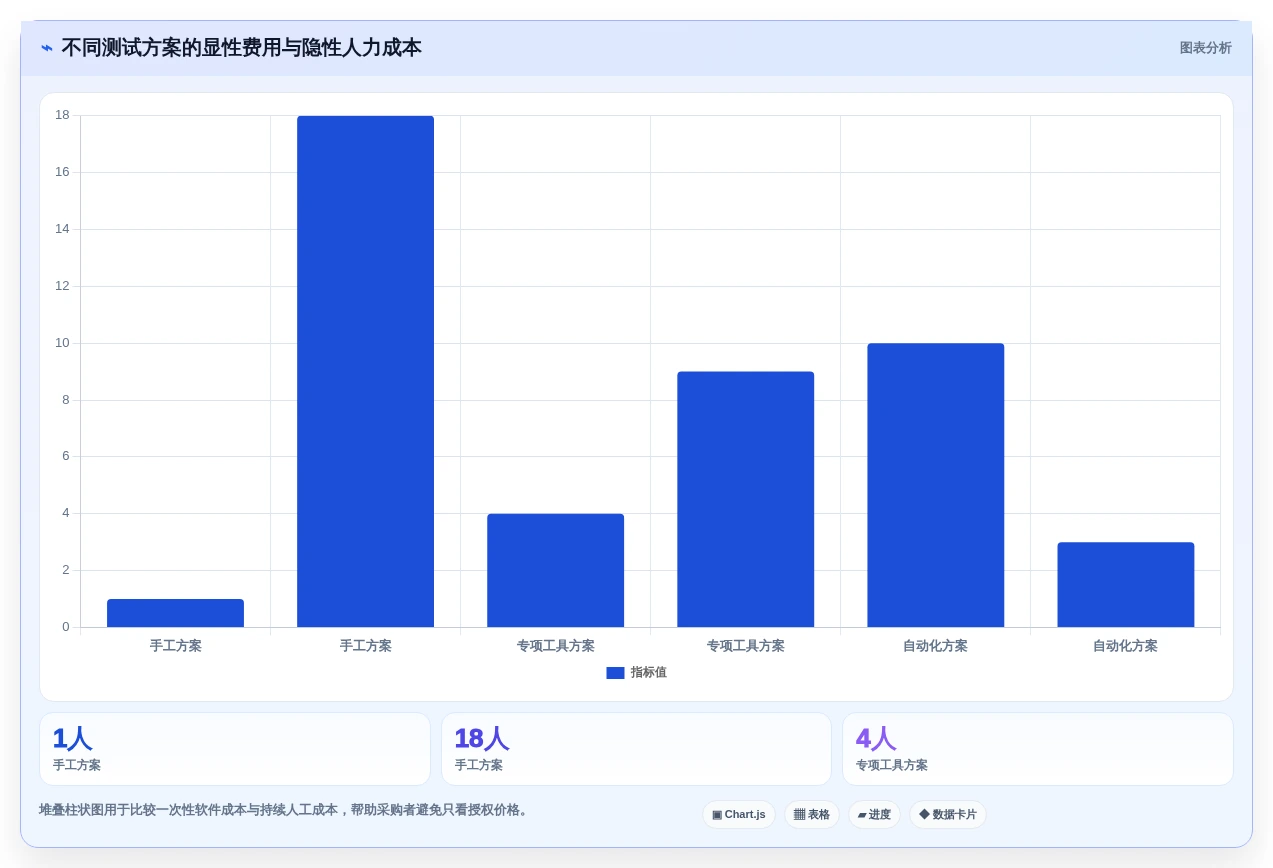Screen dimensions: 1273x868
Task: Click the shortest bar with value 1
Action: pos(175,613)
